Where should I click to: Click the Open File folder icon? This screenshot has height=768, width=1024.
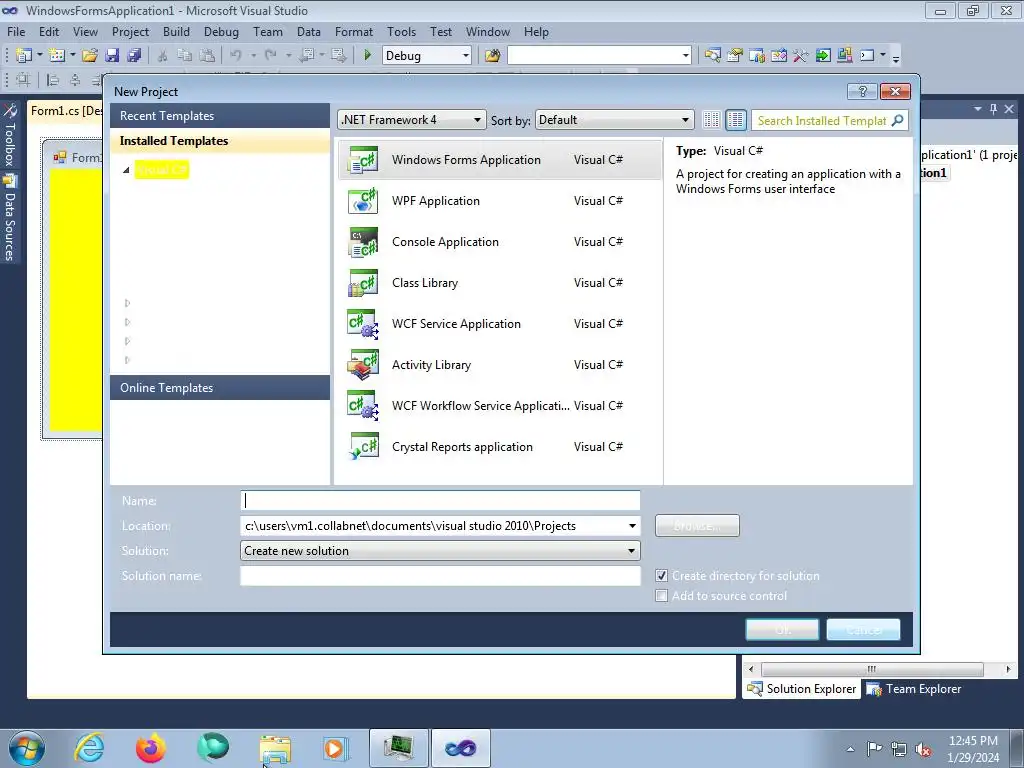pyautogui.click(x=90, y=56)
